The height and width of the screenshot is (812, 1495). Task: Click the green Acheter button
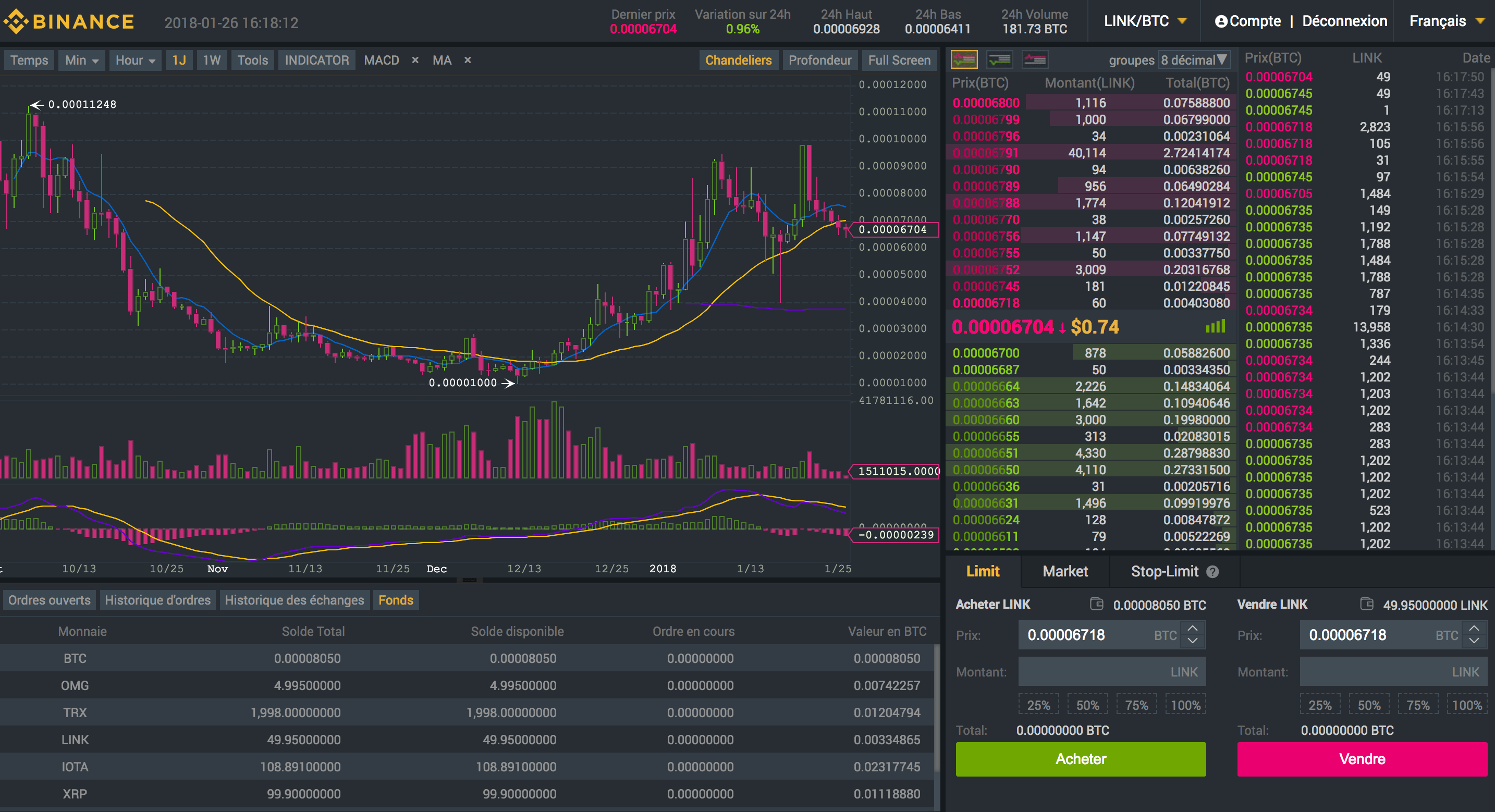[1081, 759]
